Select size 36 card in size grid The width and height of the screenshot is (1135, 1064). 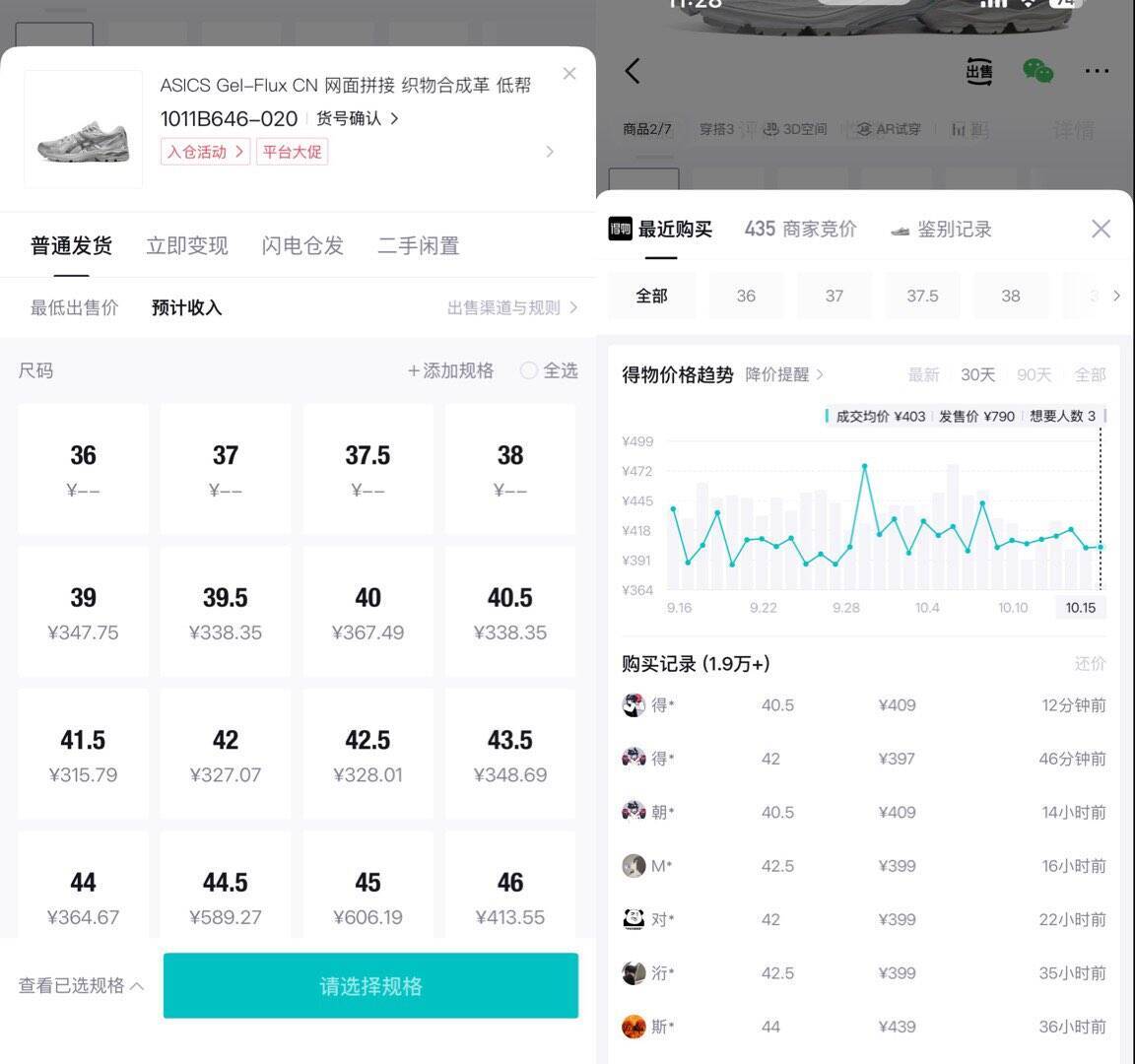click(83, 469)
